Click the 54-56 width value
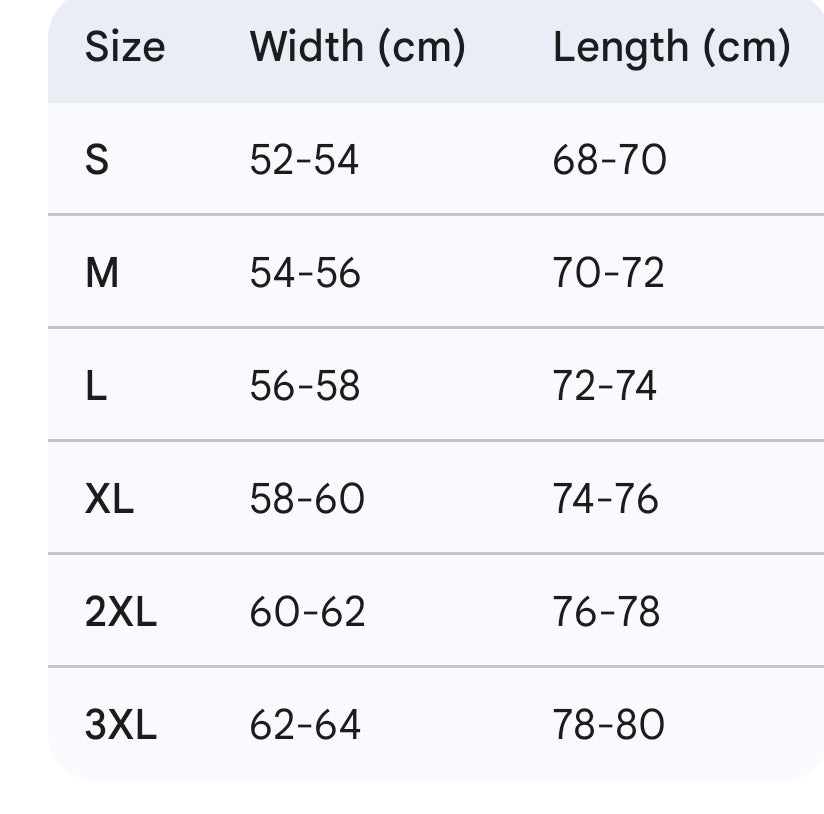The image size is (824, 814). click(x=305, y=273)
